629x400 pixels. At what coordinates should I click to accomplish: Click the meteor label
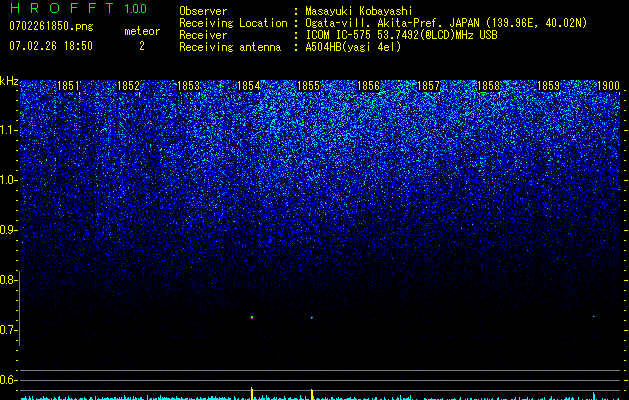click(x=142, y=31)
